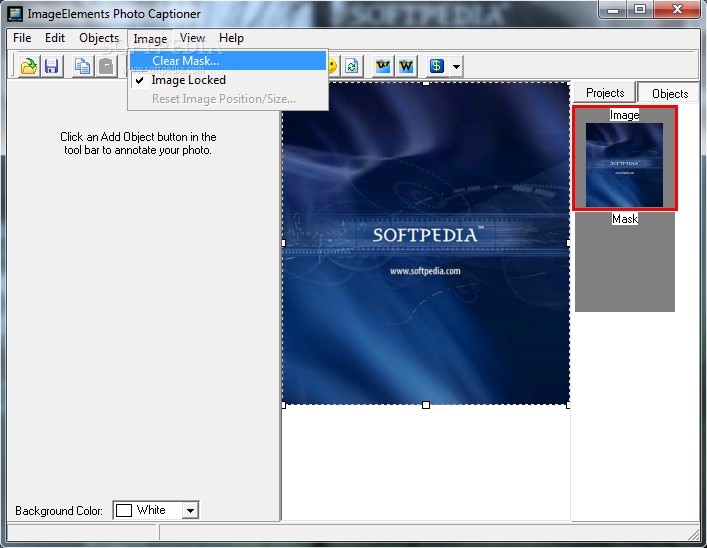Click the Softpedia photo on the canvas

pyautogui.click(x=426, y=244)
